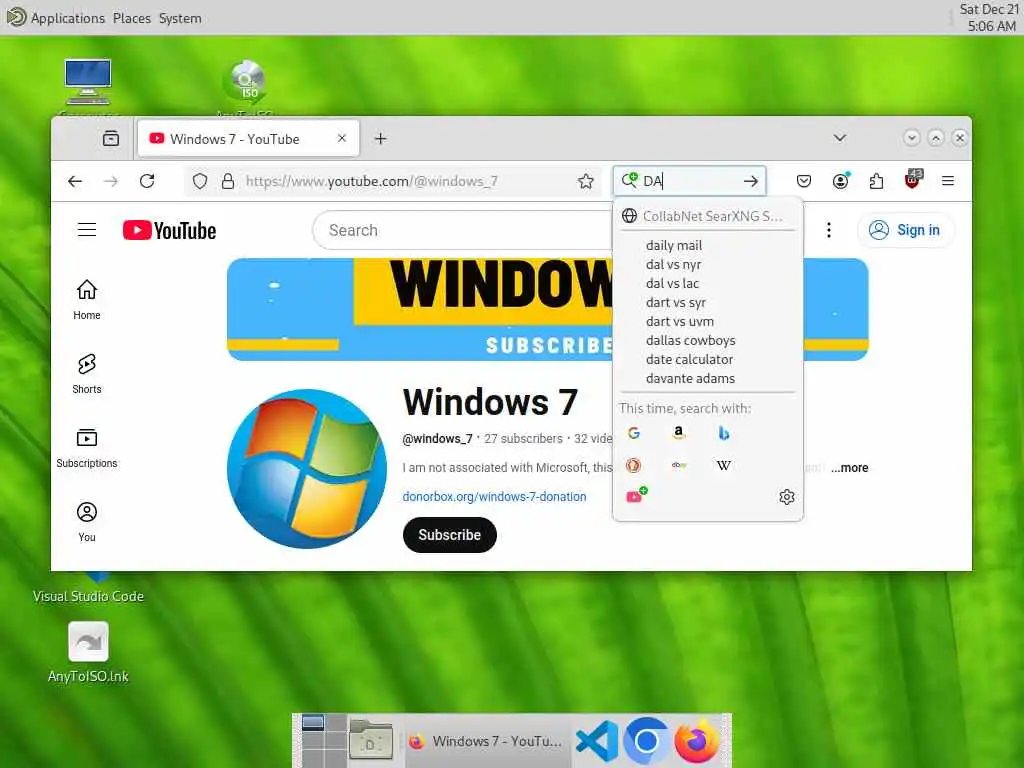
Task: Open Firefox hamburger application menu
Action: [948, 181]
